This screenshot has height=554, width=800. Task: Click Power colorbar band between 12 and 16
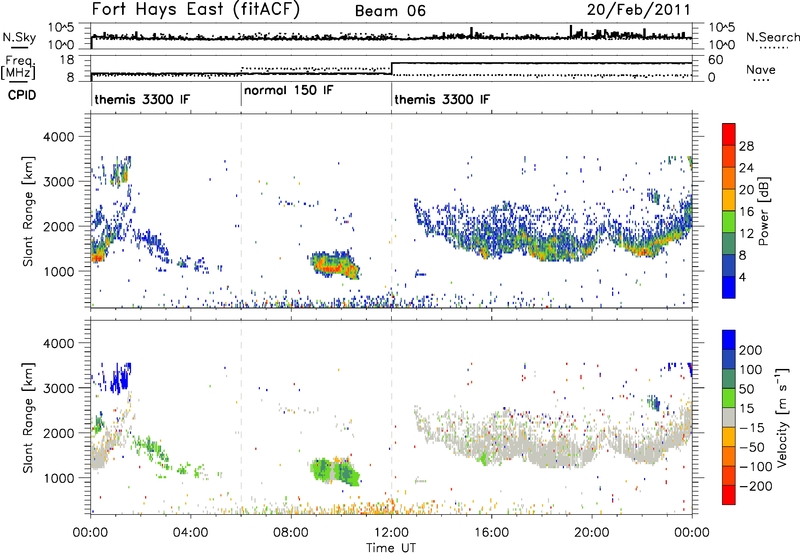[729, 222]
